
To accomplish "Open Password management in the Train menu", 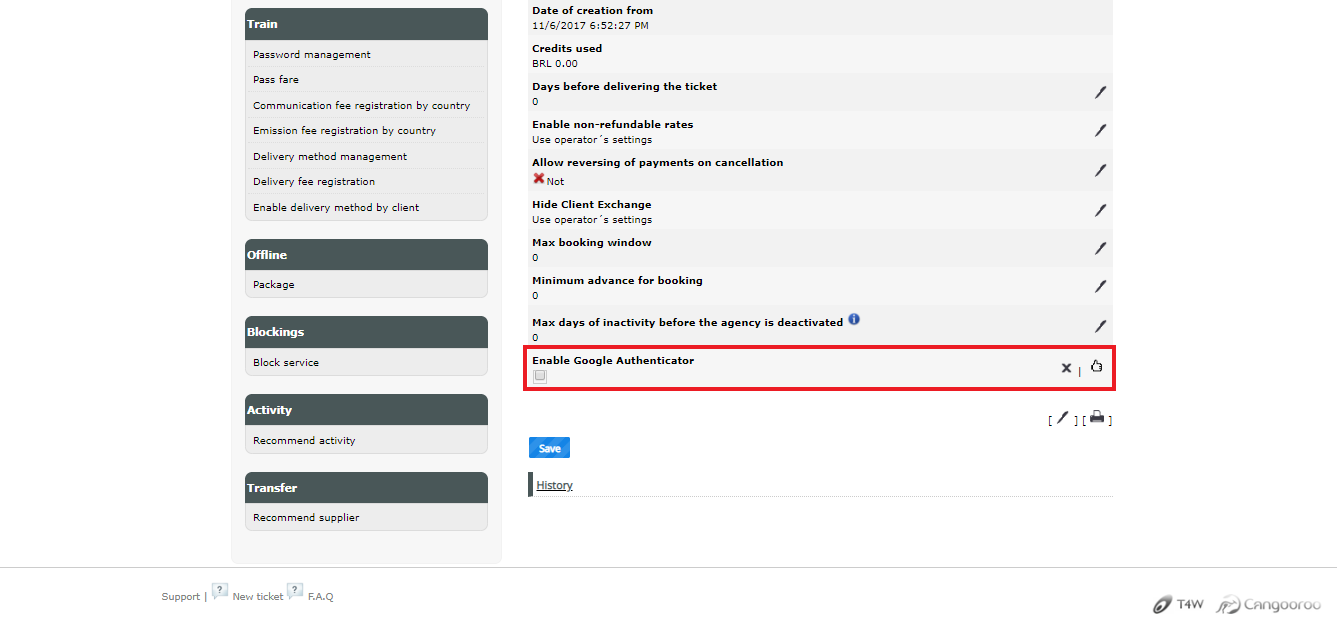I will point(312,55).
